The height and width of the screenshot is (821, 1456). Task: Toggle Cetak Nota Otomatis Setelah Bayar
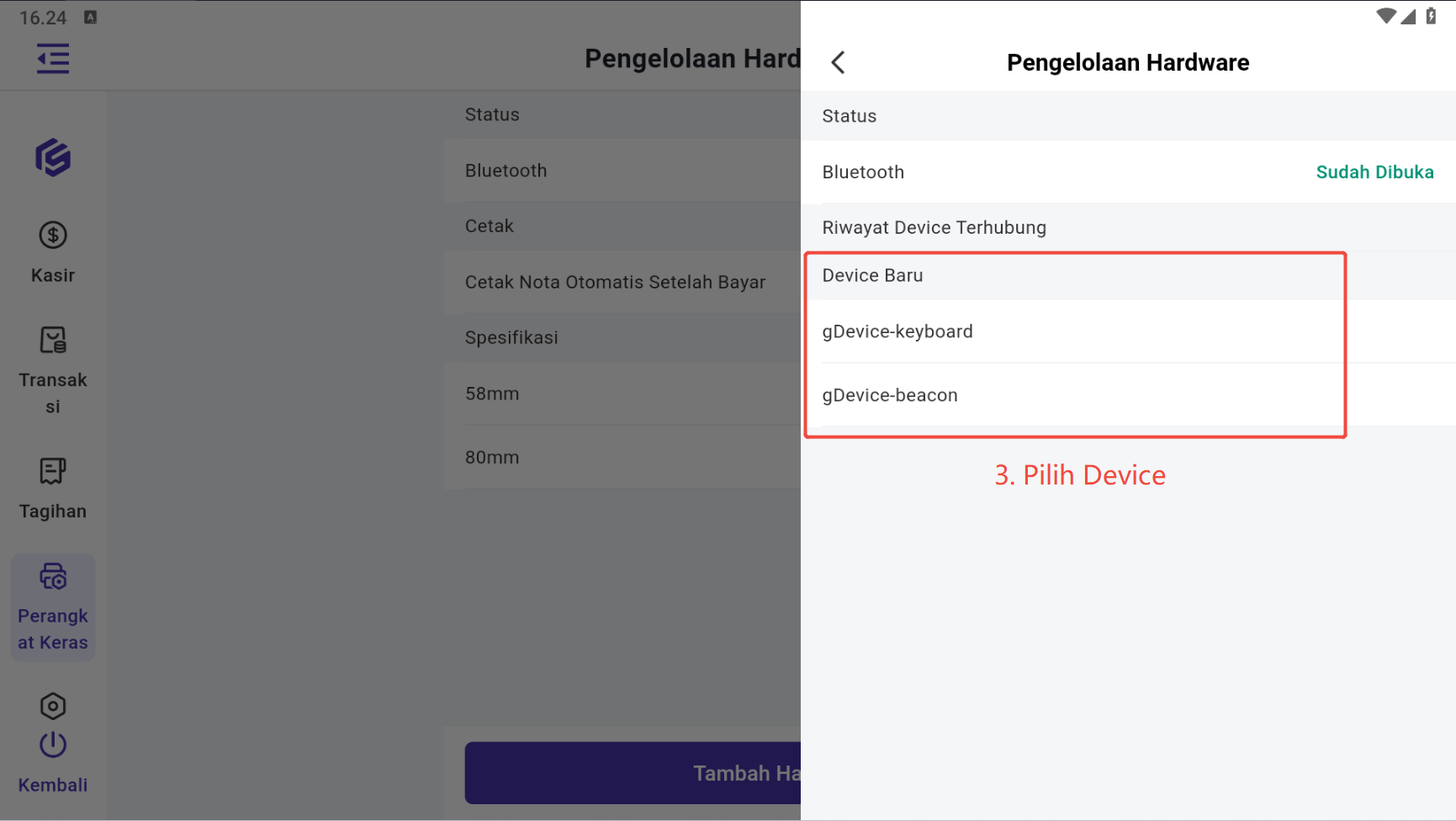(x=616, y=283)
